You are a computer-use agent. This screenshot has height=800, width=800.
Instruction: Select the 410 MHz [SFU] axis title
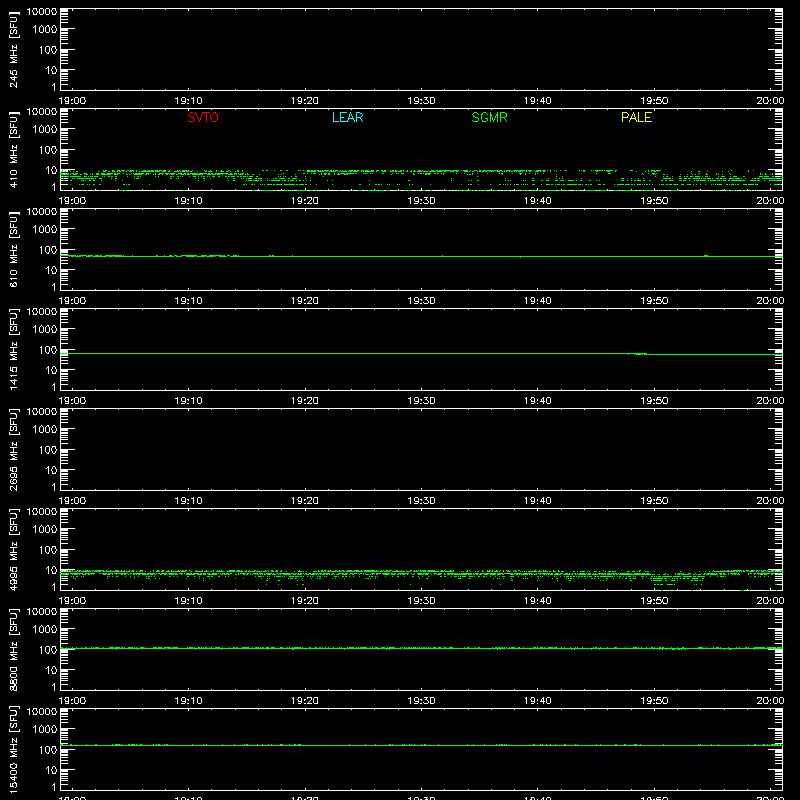[13, 150]
